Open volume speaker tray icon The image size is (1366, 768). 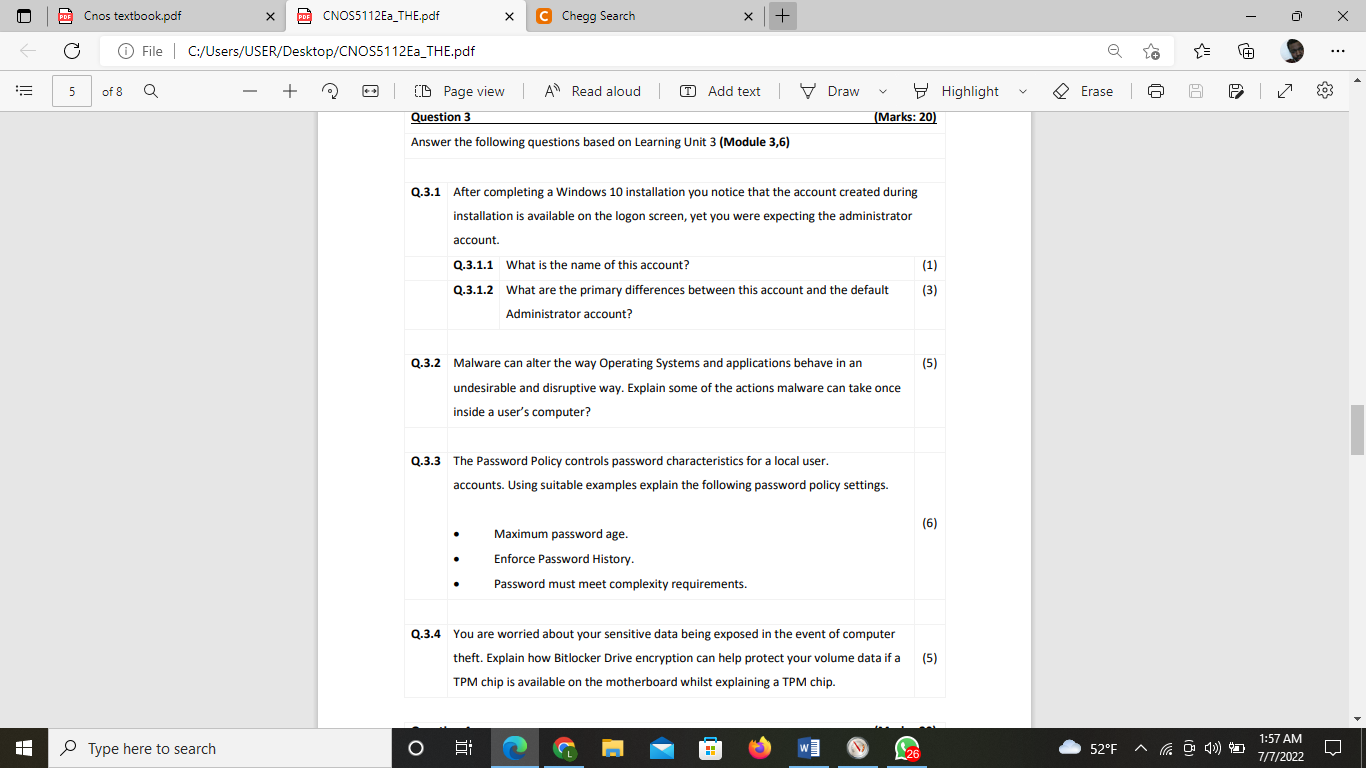click(x=1212, y=748)
